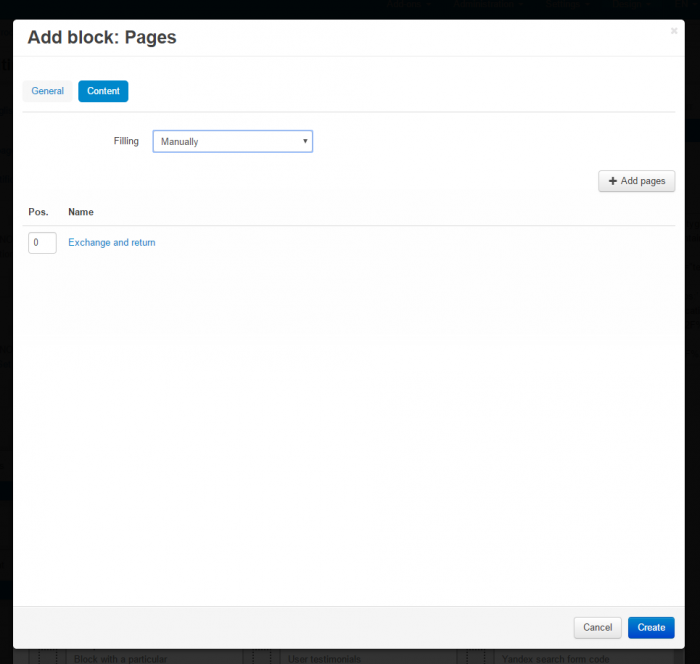Click the position field for Exchange and return
This screenshot has width=700, height=664.
(x=42, y=243)
